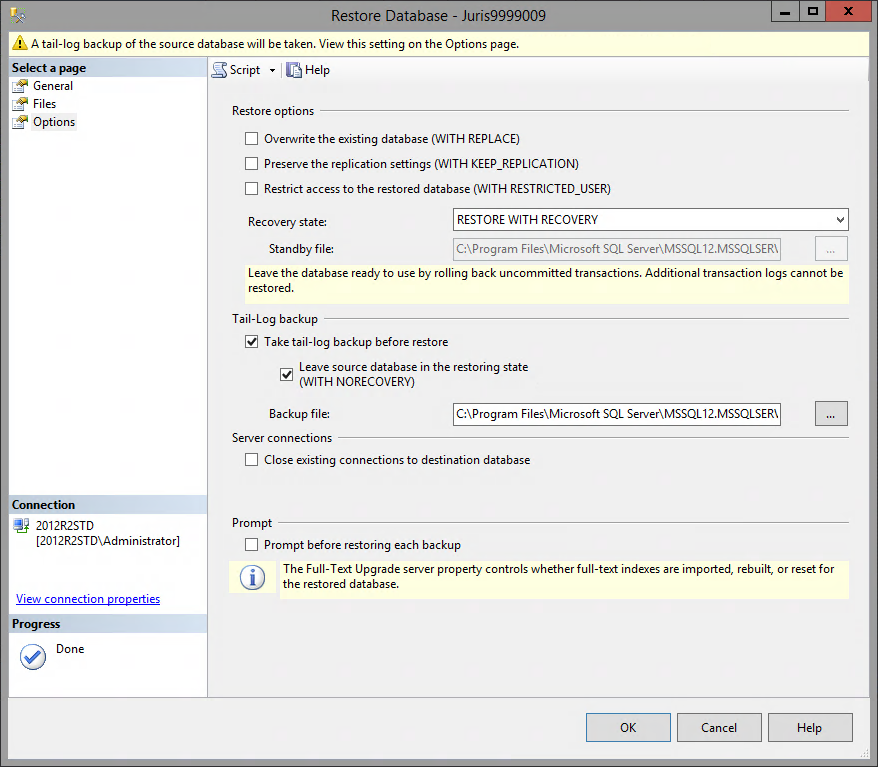Enable Close existing connections to destination database
Viewport: 878px width, 767px height.
point(252,460)
